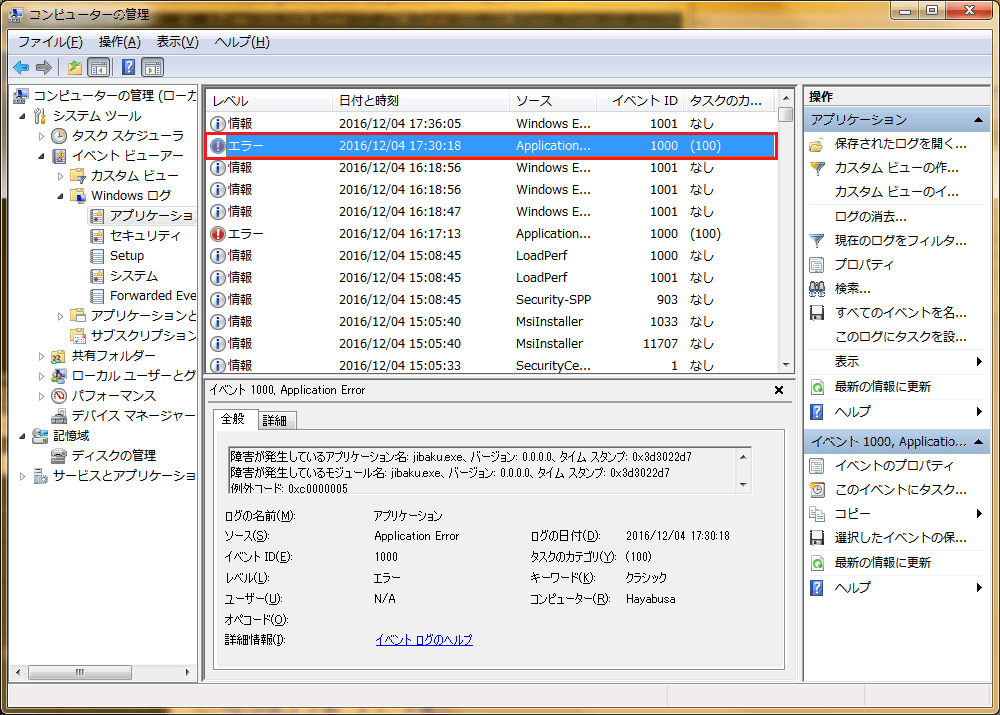Collapse the Windows ログ tree node
1000x715 pixels.
click(x=59, y=196)
